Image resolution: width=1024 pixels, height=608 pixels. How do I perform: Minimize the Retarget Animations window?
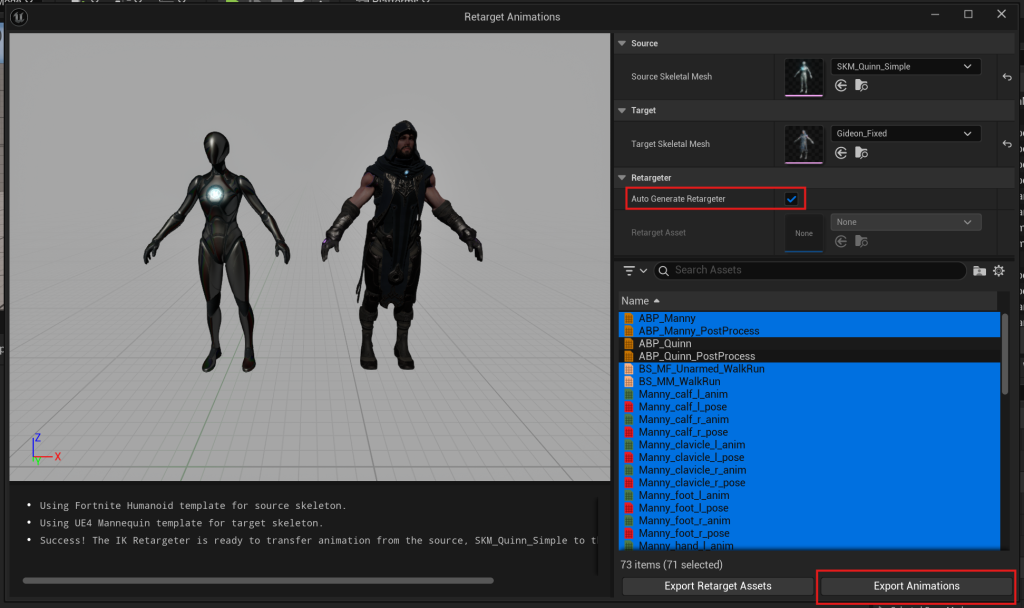(935, 14)
